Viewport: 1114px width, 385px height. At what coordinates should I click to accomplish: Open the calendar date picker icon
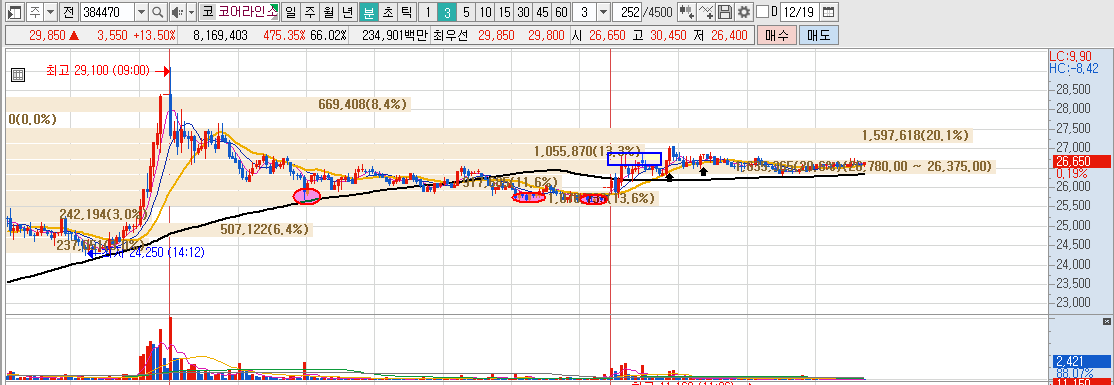point(828,12)
